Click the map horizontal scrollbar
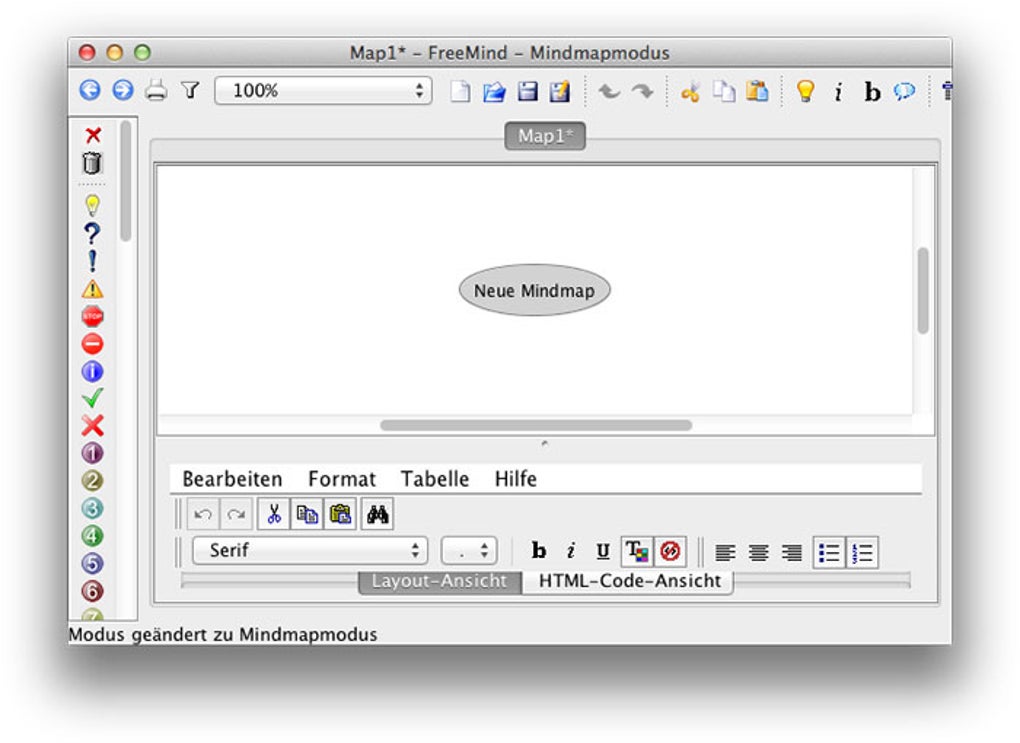This screenshot has height=743, width=1020. (536, 425)
